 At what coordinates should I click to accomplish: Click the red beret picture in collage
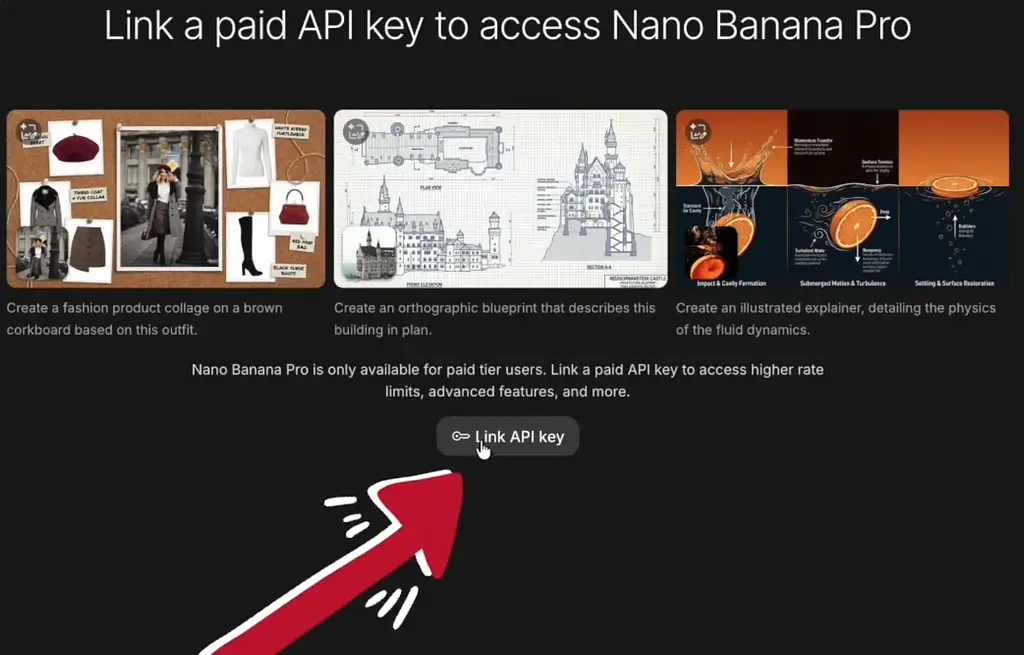tap(76, 149)
